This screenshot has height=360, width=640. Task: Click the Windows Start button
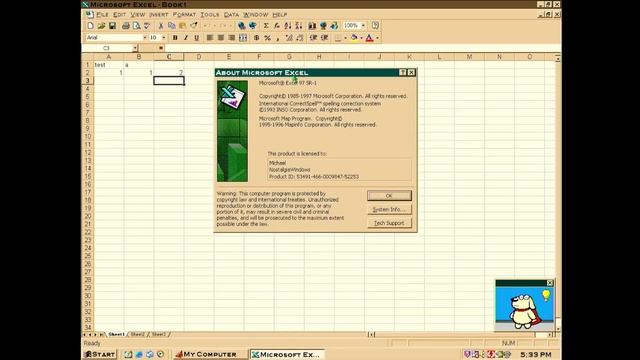click(100, 354)
